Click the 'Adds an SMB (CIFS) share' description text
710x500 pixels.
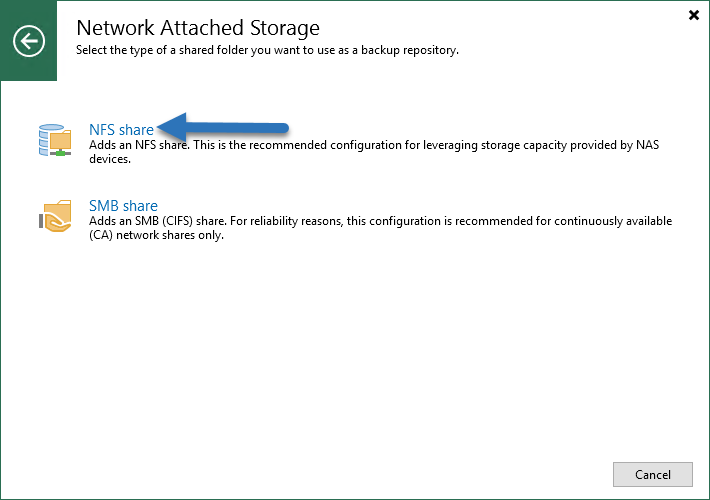380,228
